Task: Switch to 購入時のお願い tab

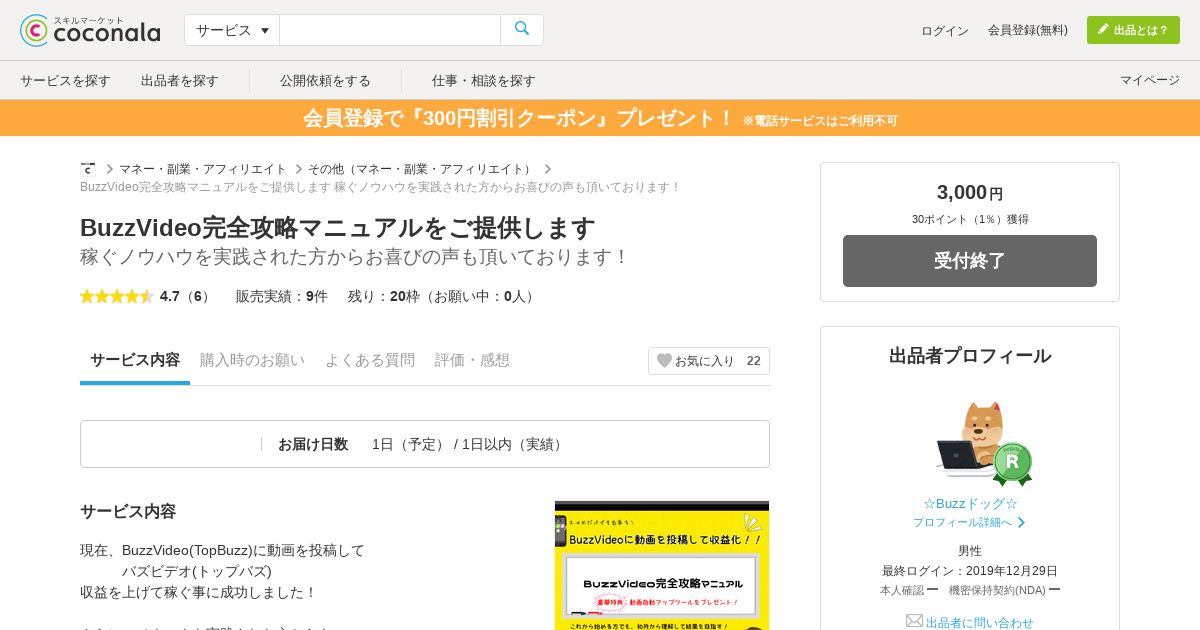Action: (x=252, y=360)
